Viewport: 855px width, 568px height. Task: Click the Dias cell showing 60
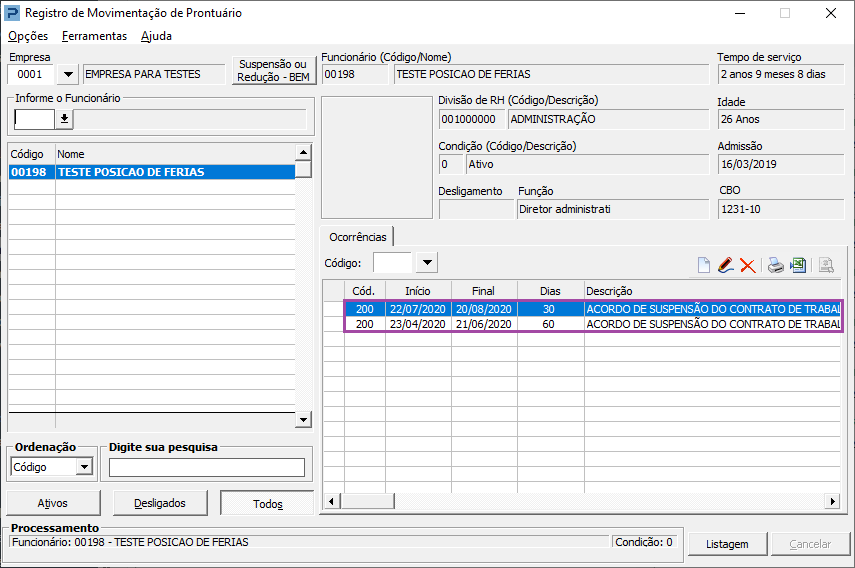tap(549, 324)
